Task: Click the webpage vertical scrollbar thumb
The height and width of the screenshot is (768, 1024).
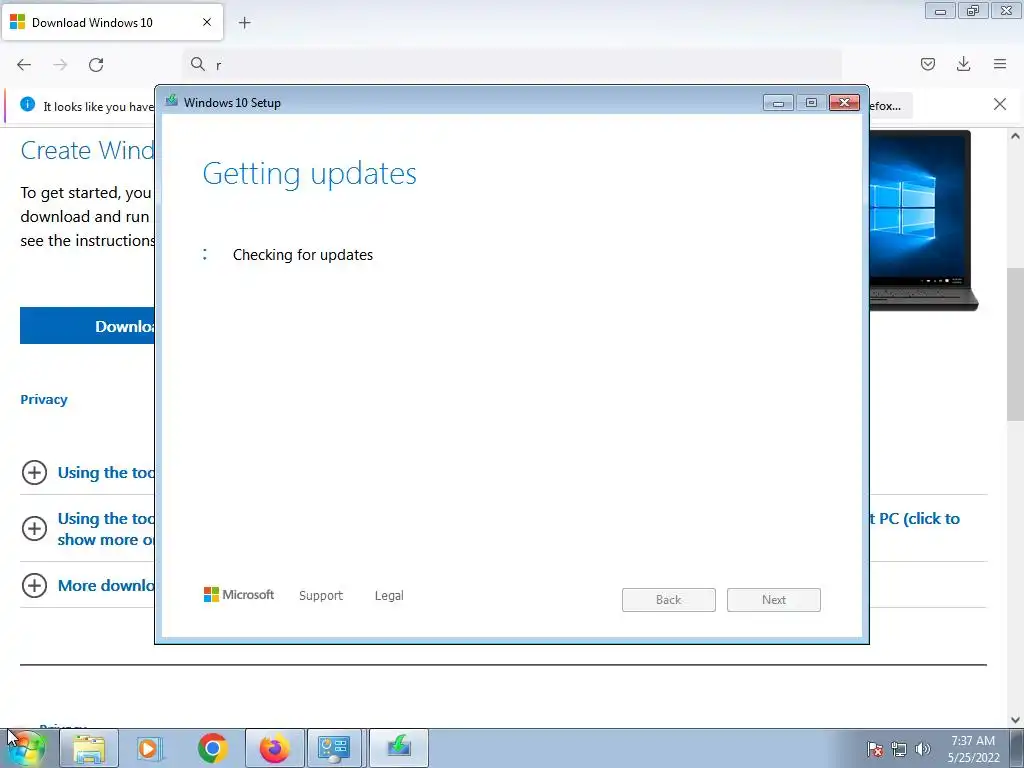Action: [x=1015, y=344]
